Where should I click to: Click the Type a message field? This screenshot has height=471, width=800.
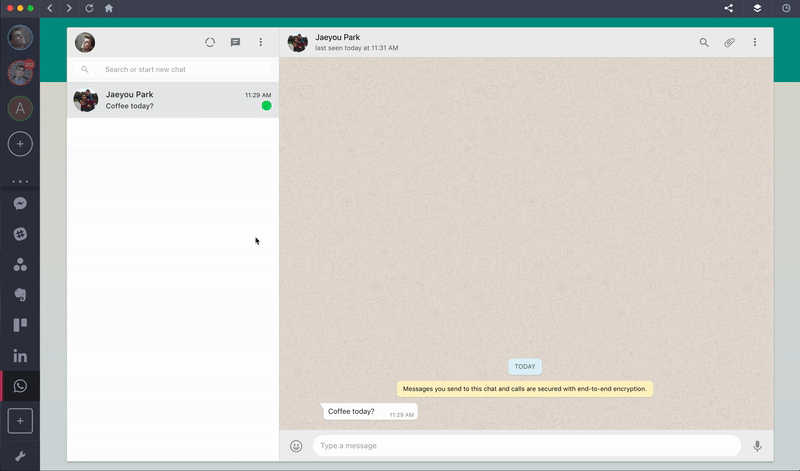[527, 446]
